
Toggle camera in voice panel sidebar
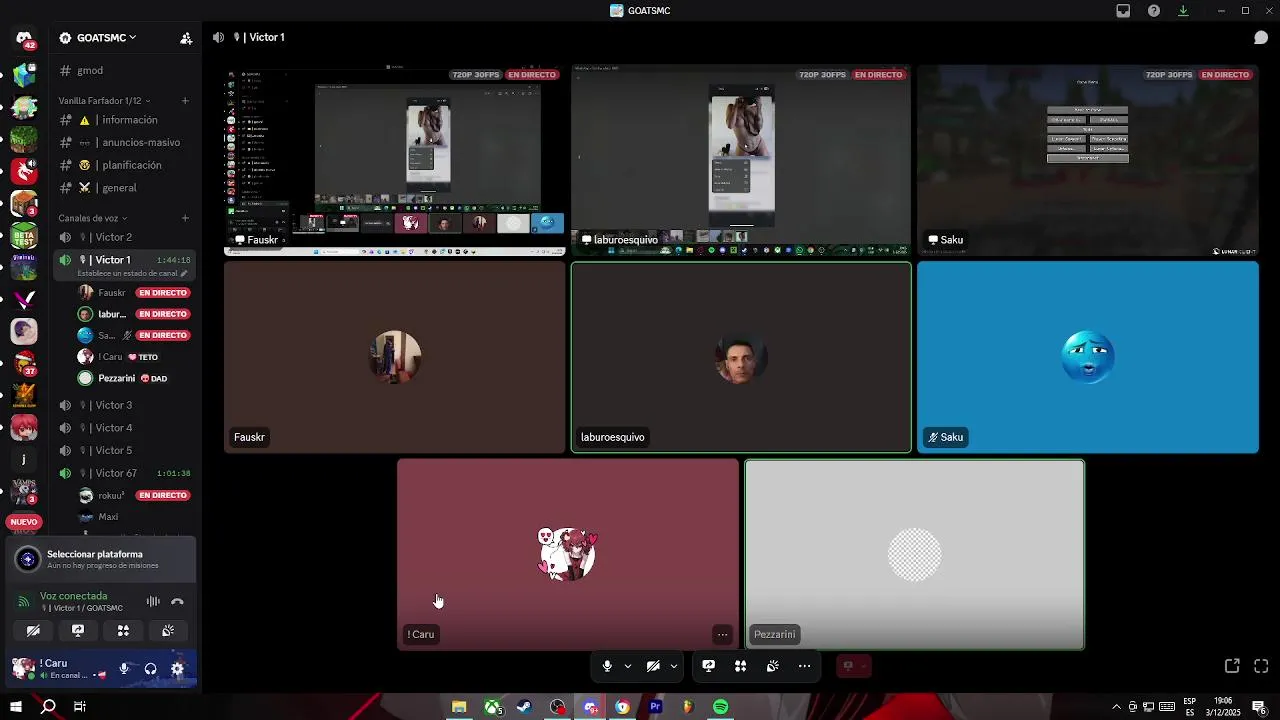click(x=33, y=631)
